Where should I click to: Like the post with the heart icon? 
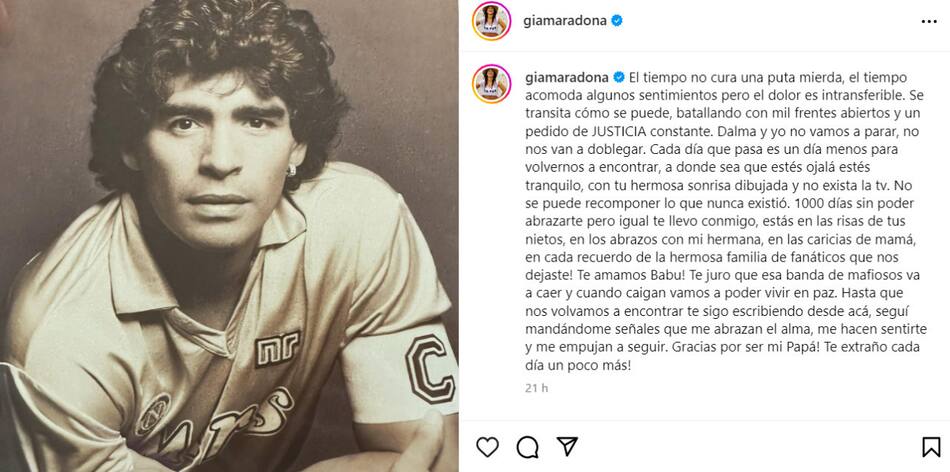click(489, 446)
